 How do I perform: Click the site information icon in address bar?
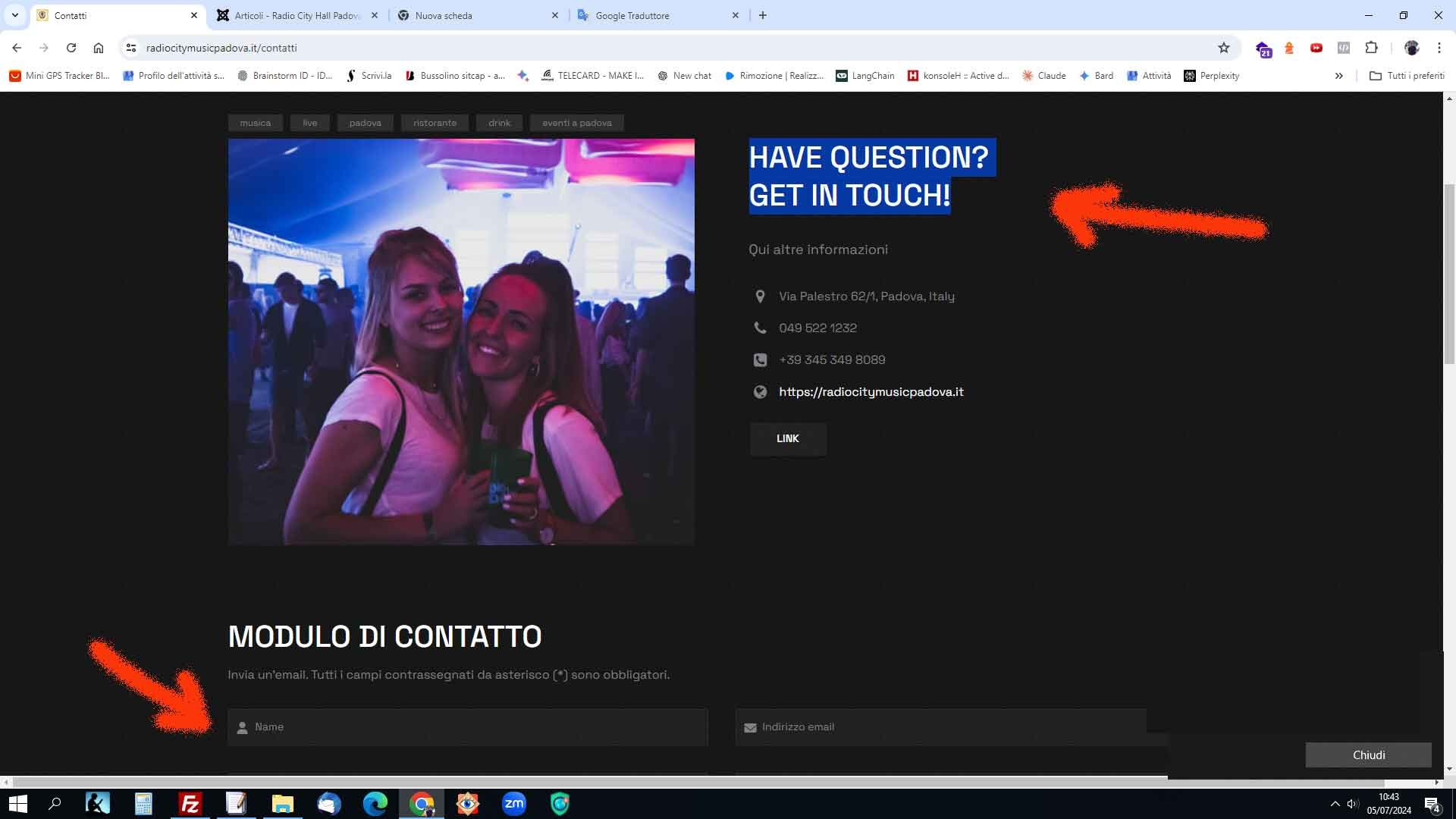pyautogui.click(x=130, y=48)
